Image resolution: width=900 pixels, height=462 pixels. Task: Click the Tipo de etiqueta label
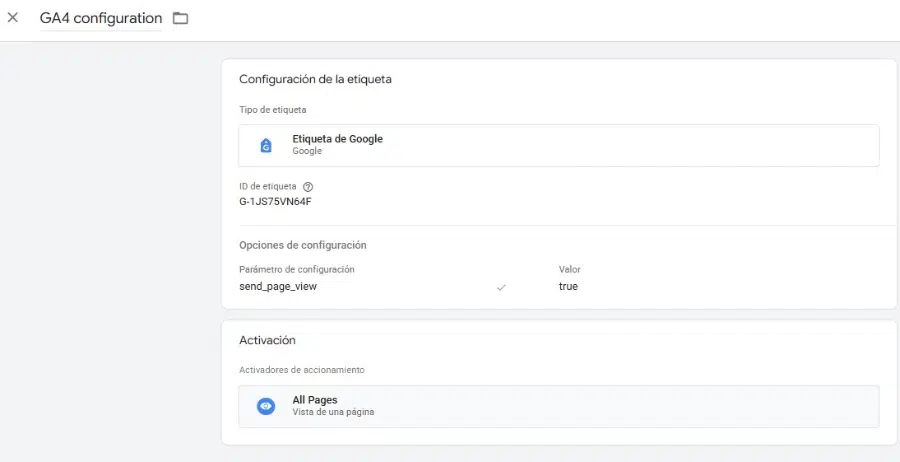coord(273,110)
